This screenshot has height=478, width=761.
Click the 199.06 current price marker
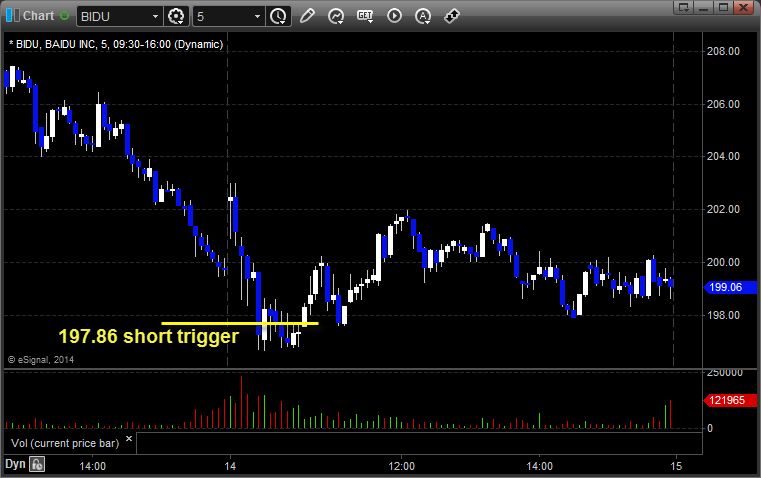pyautogui.click(x=730, y=287)
